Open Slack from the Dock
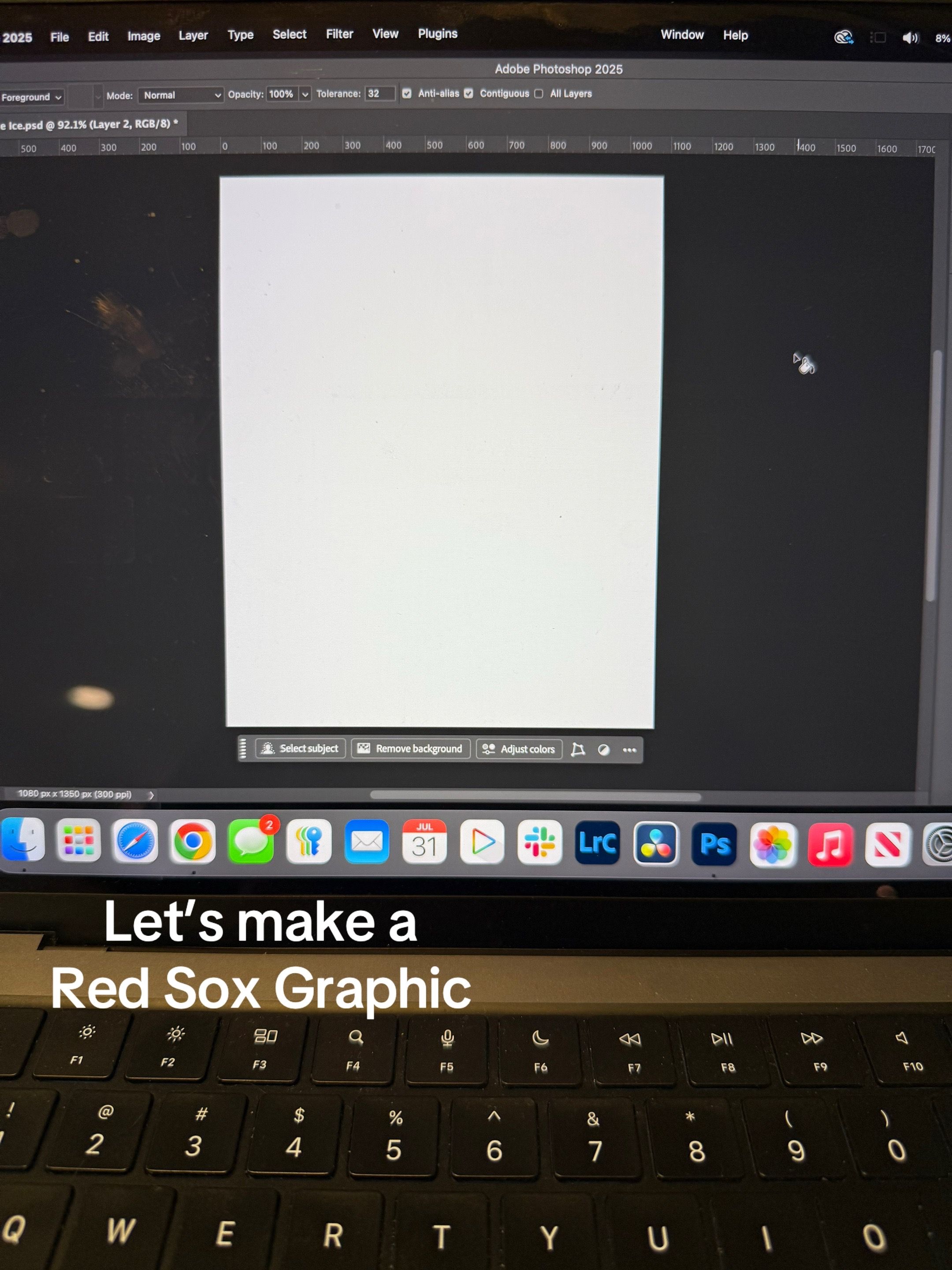Image resolution: width=952 pixels, height=1270 pixels. click(x=540, y=843)
